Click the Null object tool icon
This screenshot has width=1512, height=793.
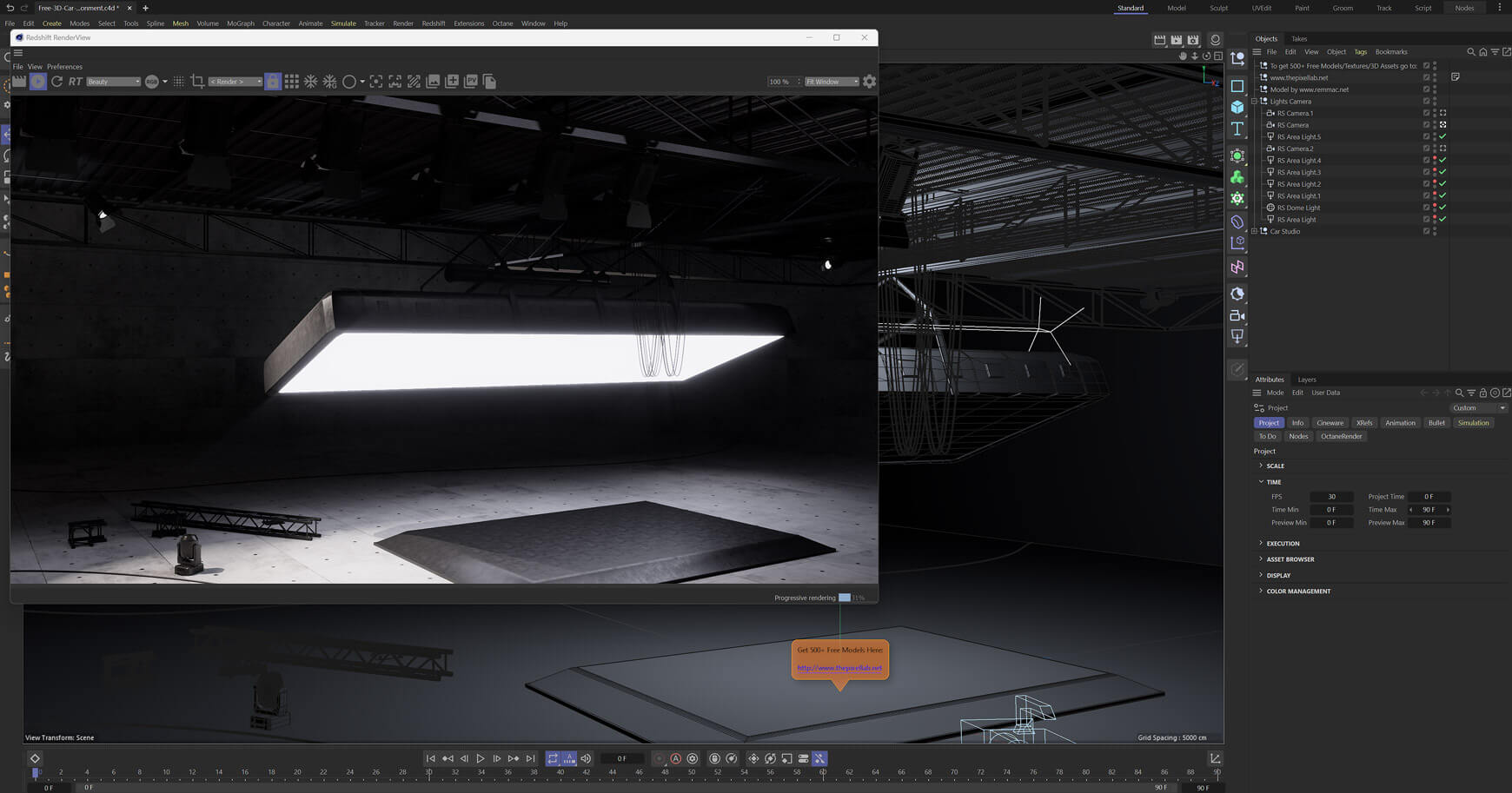coord(1237,59)
